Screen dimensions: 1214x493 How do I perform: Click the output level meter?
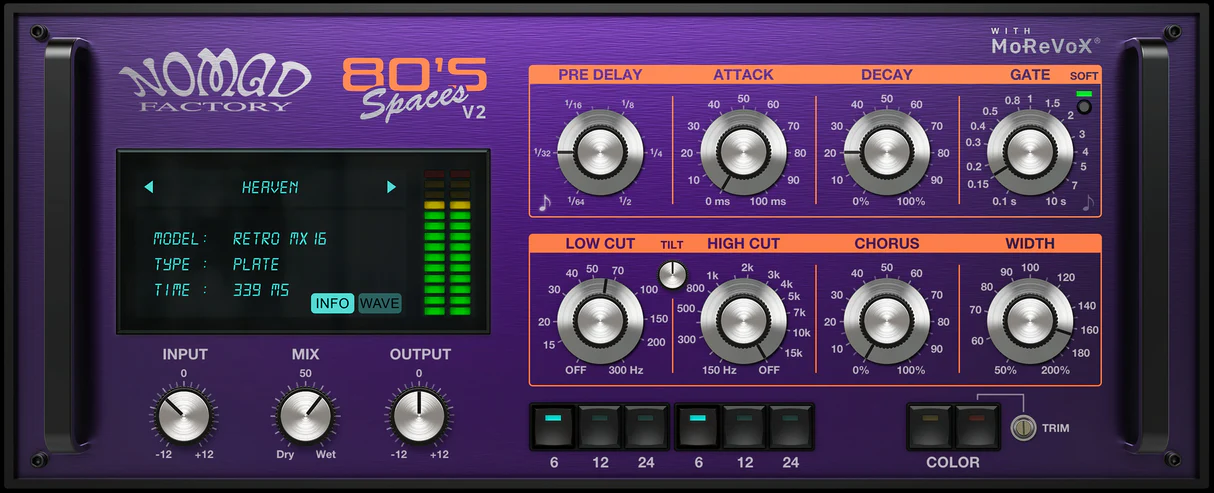click(x=447, y=242)
